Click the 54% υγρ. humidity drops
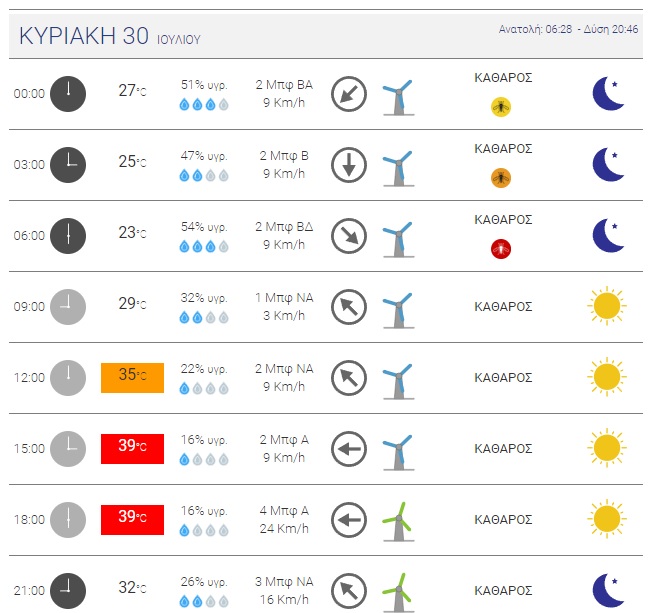Image resolution: width=655 pixels, height=613 pixels. 204,247
